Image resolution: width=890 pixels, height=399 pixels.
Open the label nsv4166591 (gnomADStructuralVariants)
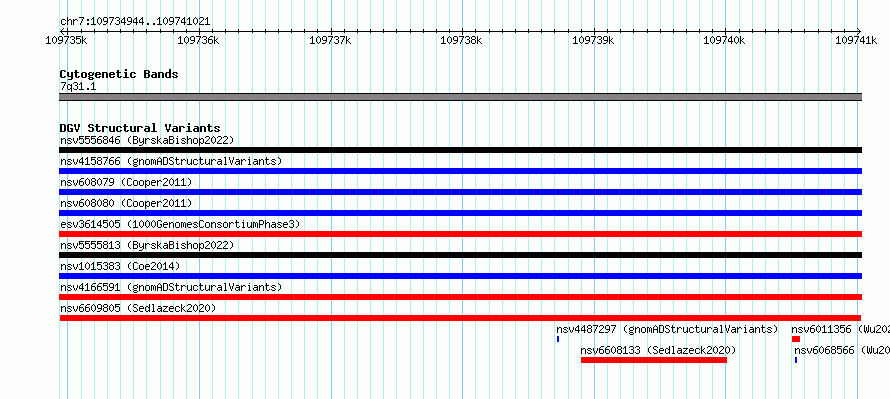[171, 287]
